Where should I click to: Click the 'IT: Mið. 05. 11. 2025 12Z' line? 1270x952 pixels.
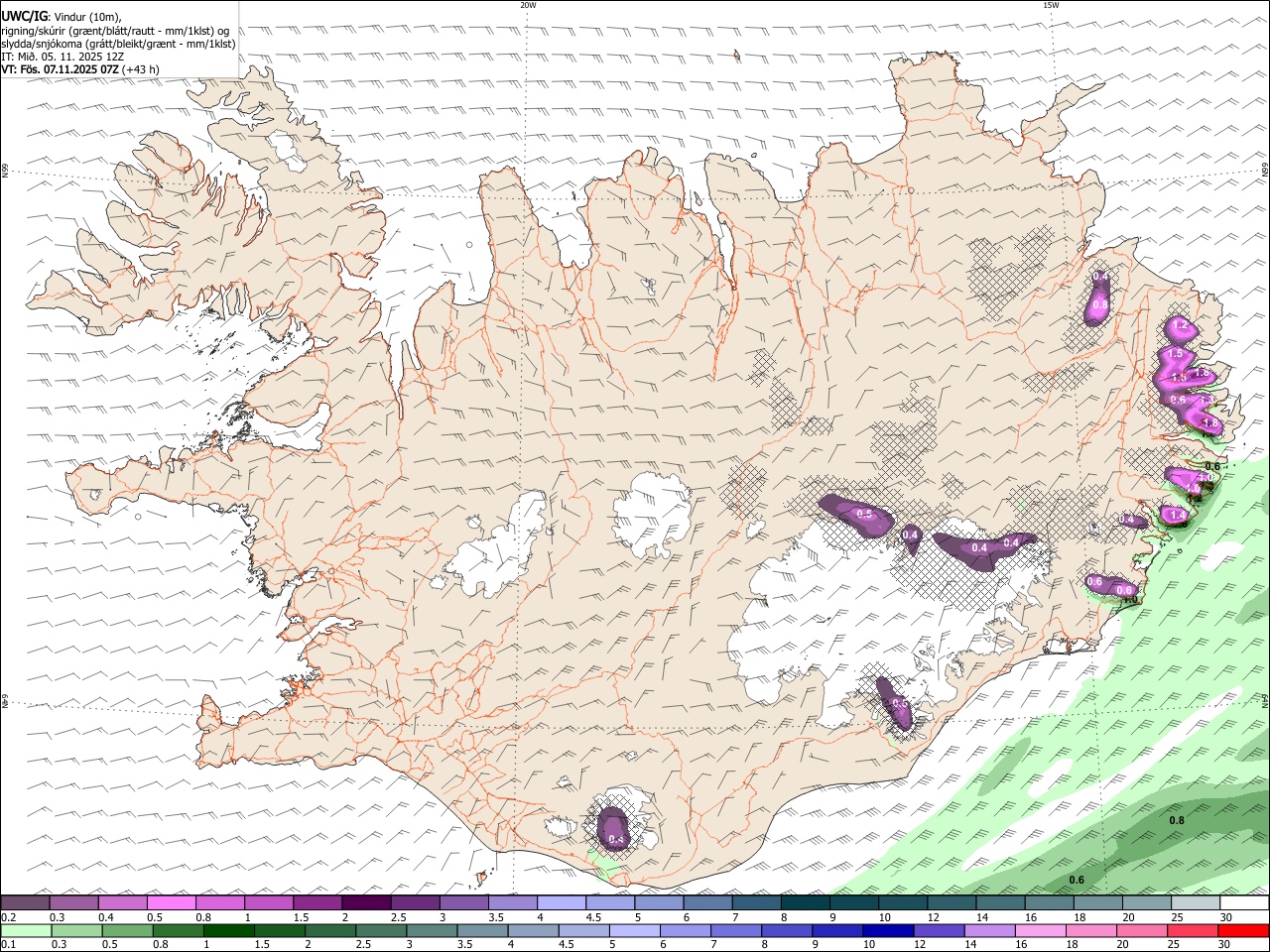[63, 57]
